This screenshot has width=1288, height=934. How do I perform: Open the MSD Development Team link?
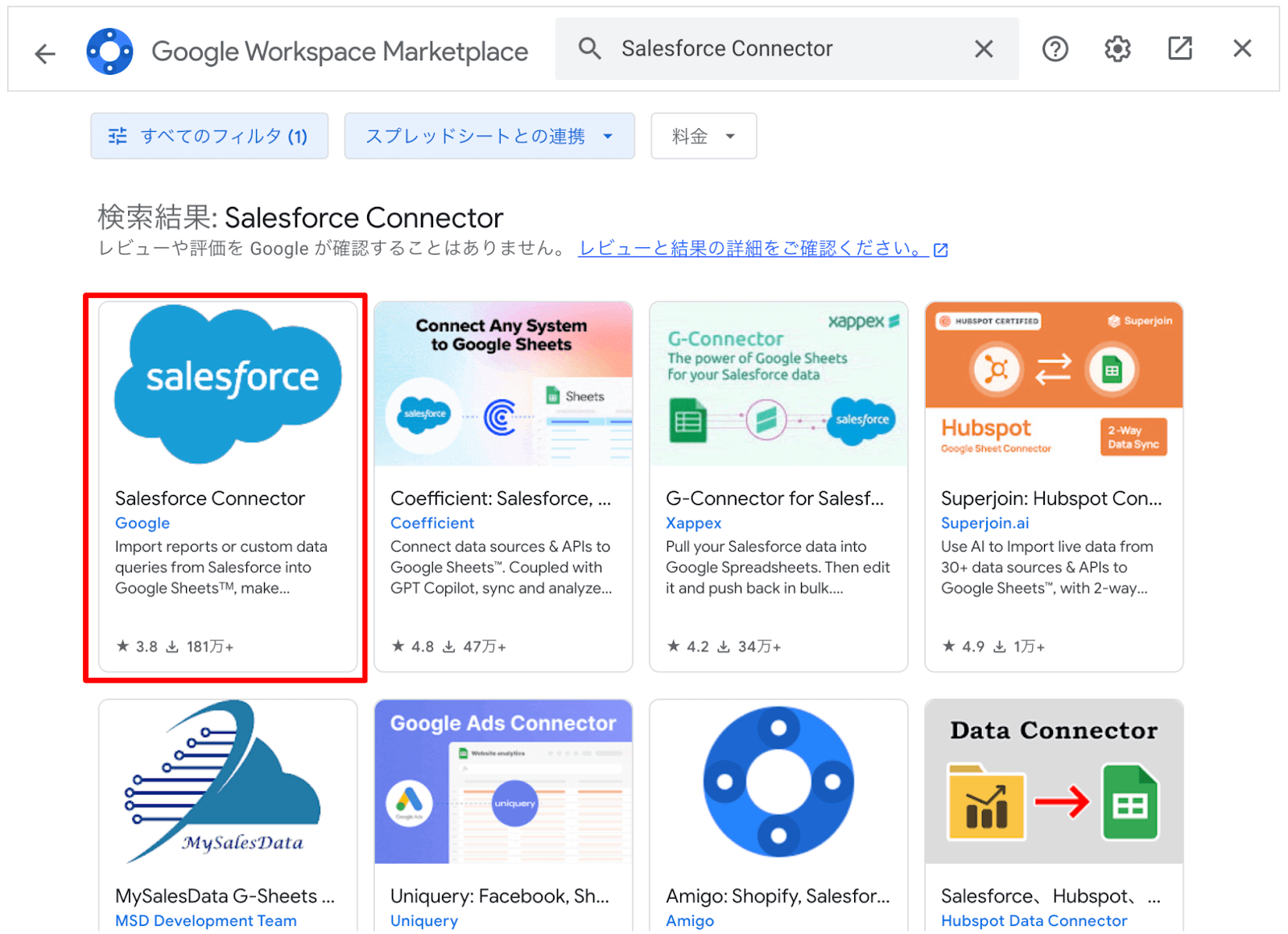click(x=205, y=920)
